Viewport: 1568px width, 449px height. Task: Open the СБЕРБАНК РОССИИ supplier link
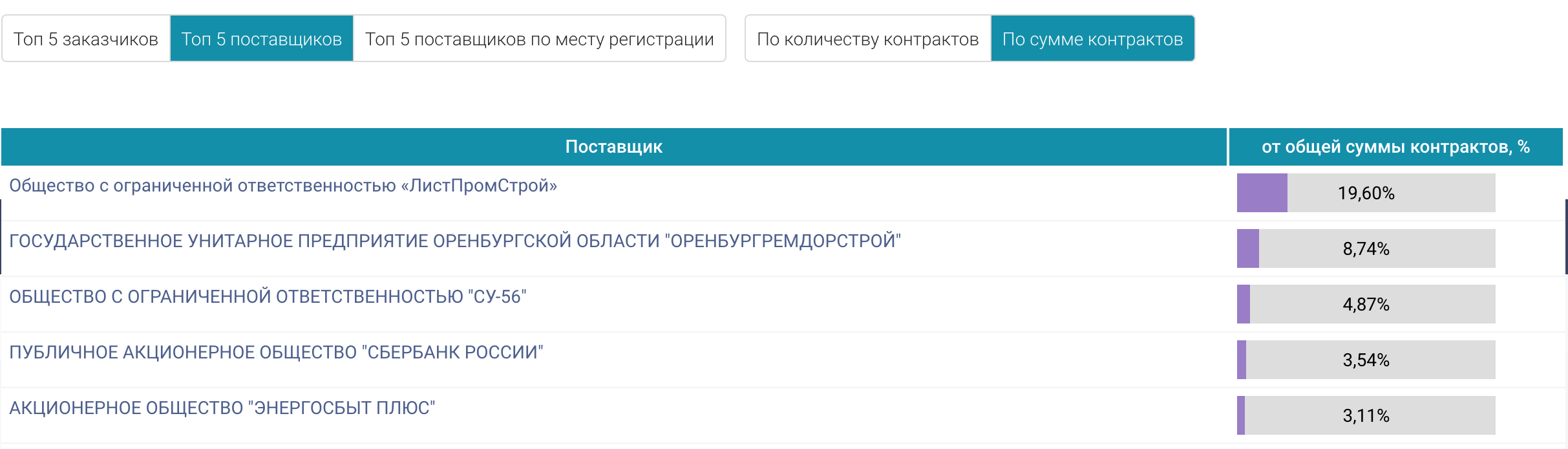(x=276, y=353)
